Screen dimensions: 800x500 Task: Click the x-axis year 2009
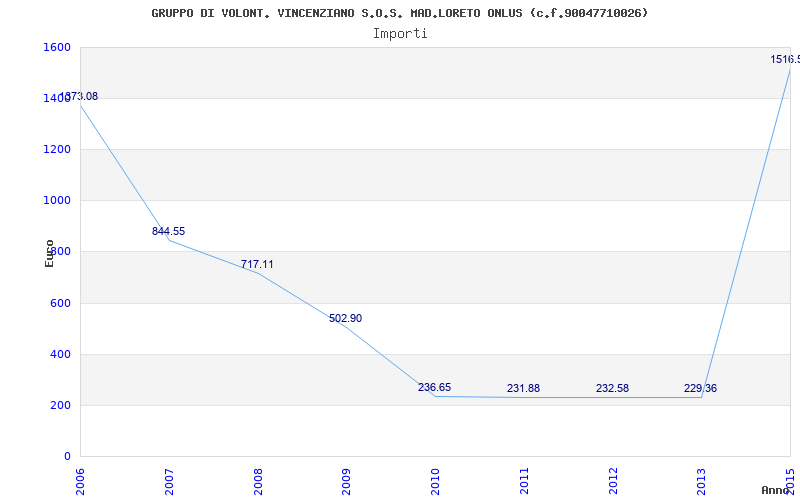tap(346, 482)
